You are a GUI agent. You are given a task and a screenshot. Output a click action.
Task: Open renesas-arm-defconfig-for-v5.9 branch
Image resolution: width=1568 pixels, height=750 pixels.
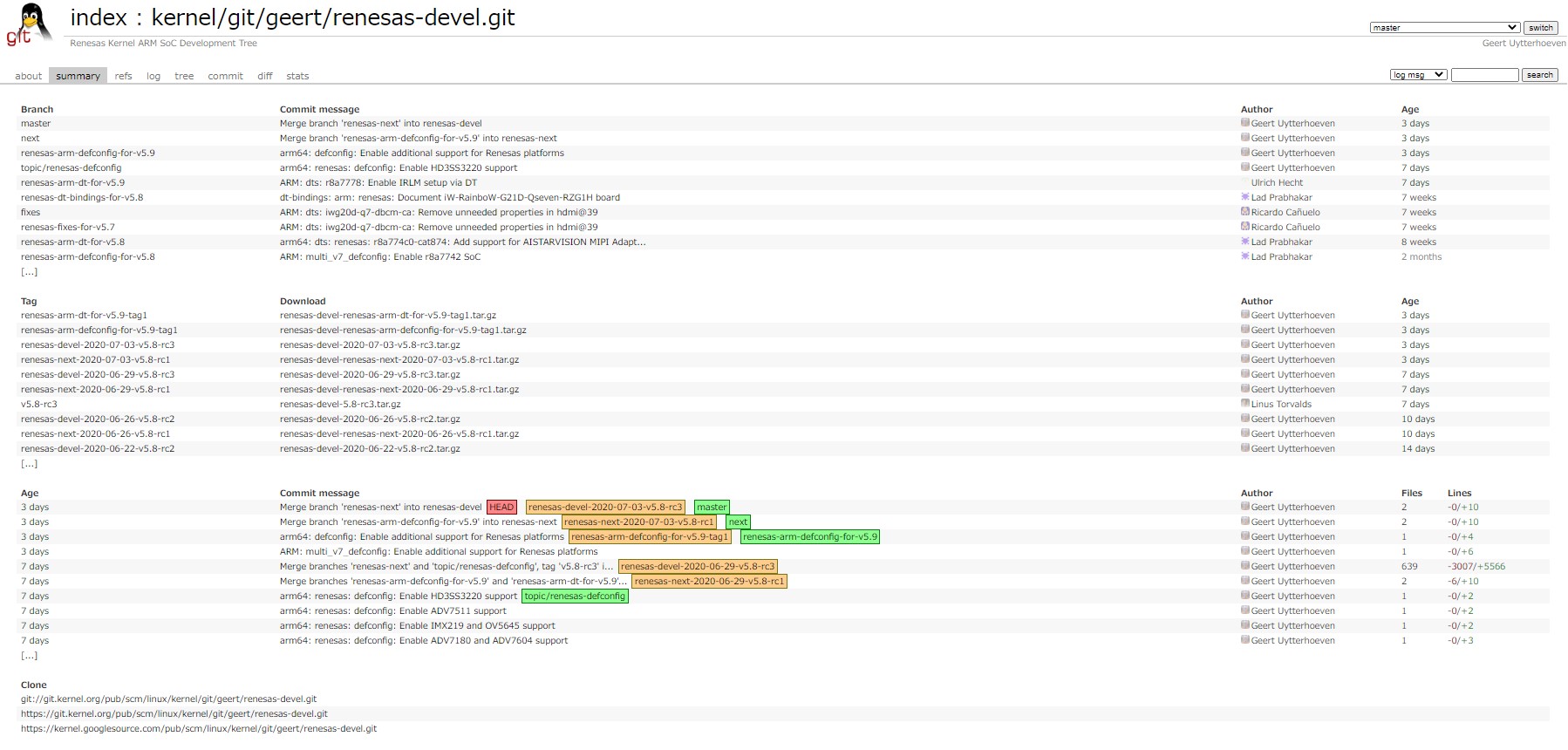point(88,153)
